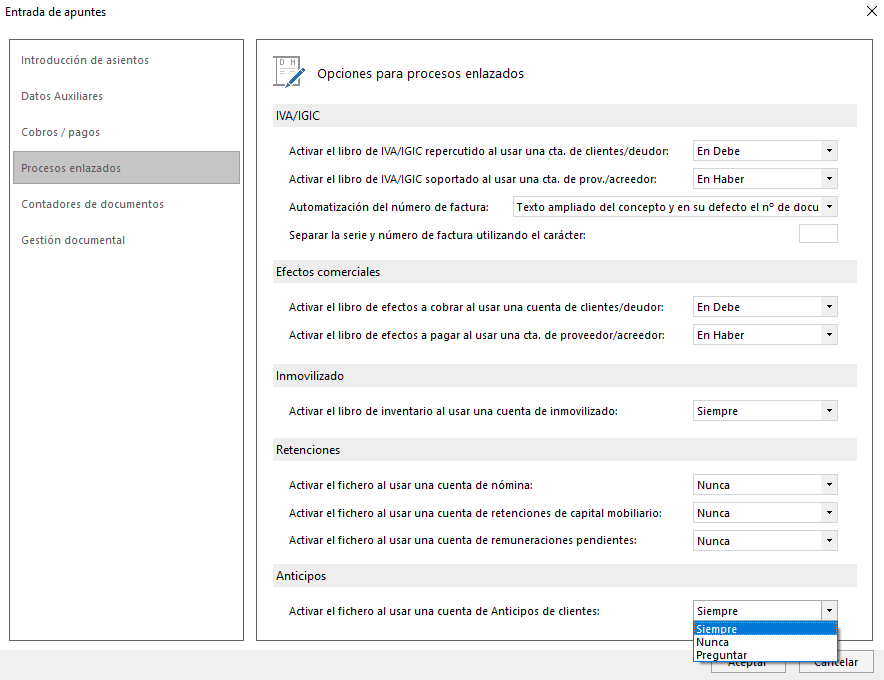The width and height of the screenshot is (884, 680).
Task: Click the Retenciones section header
Action: [564, 450]
